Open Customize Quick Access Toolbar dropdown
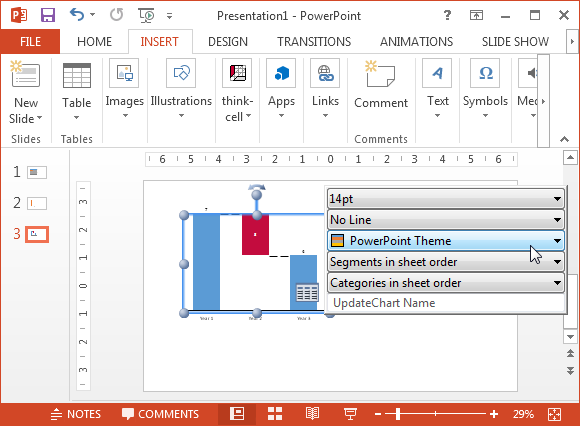Screen dimensions: 580x426 click(169, 16)
